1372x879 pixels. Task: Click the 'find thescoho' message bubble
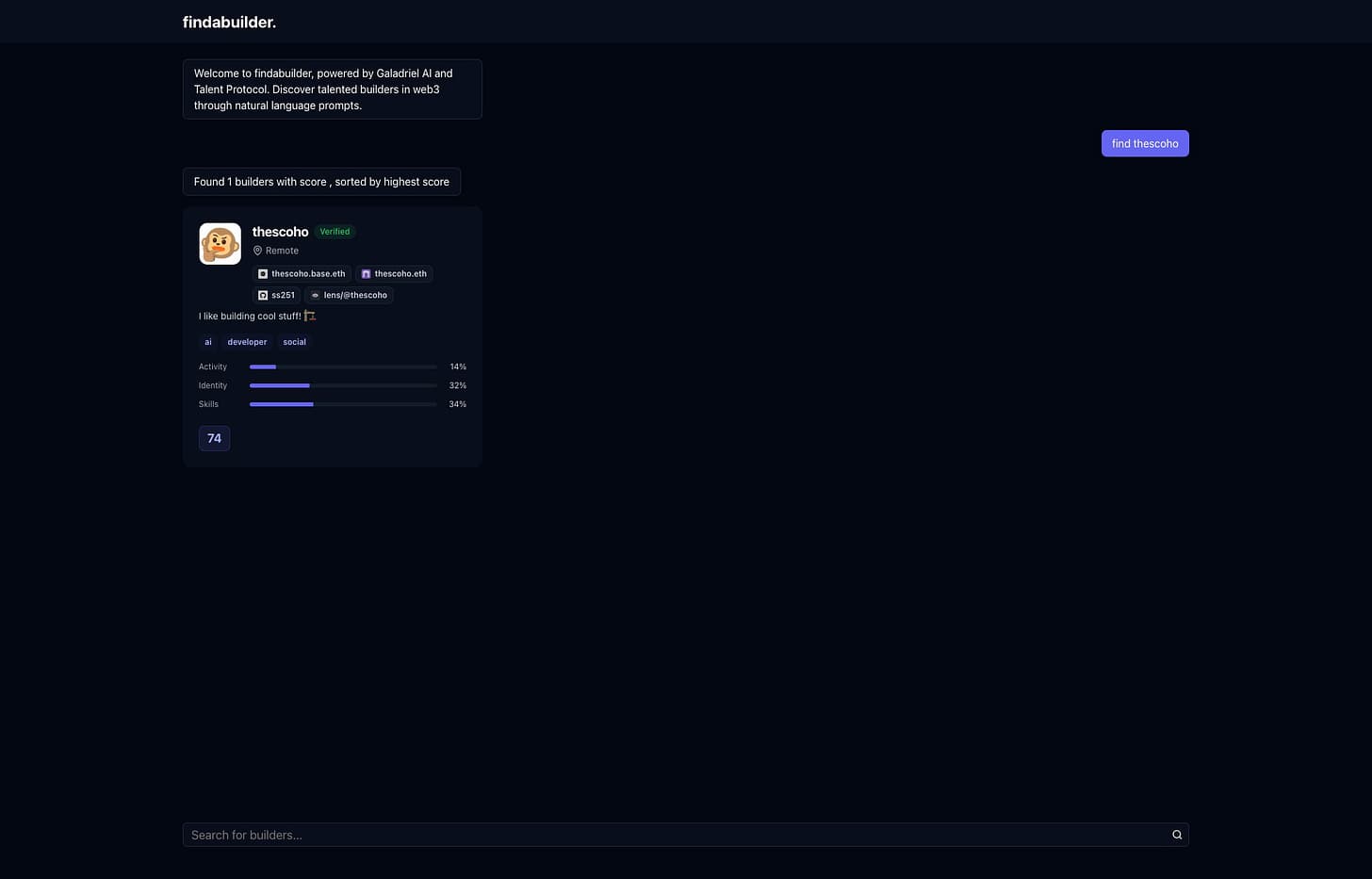click(1144, 143)
